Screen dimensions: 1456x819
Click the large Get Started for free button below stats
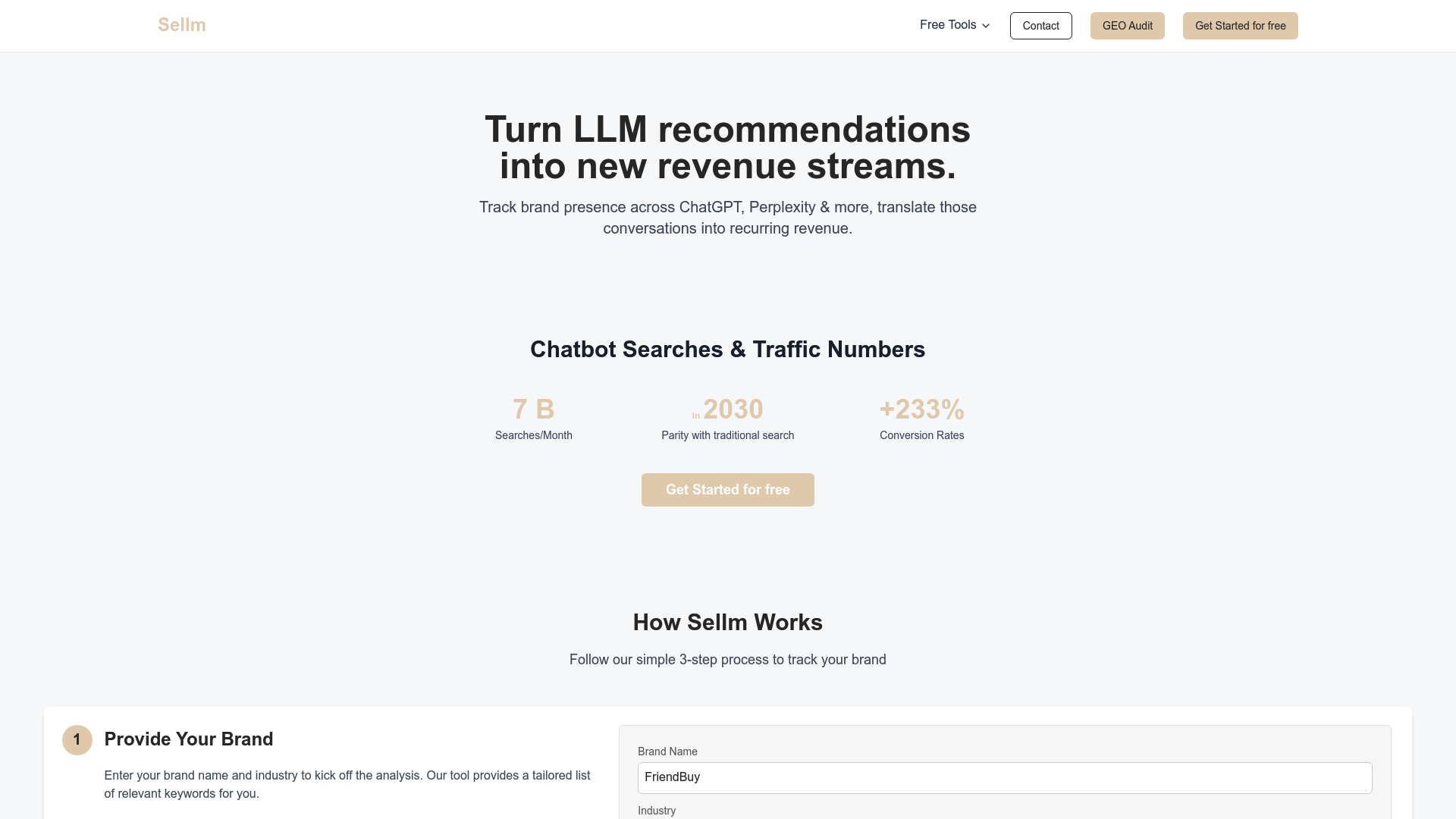[727, 490]
